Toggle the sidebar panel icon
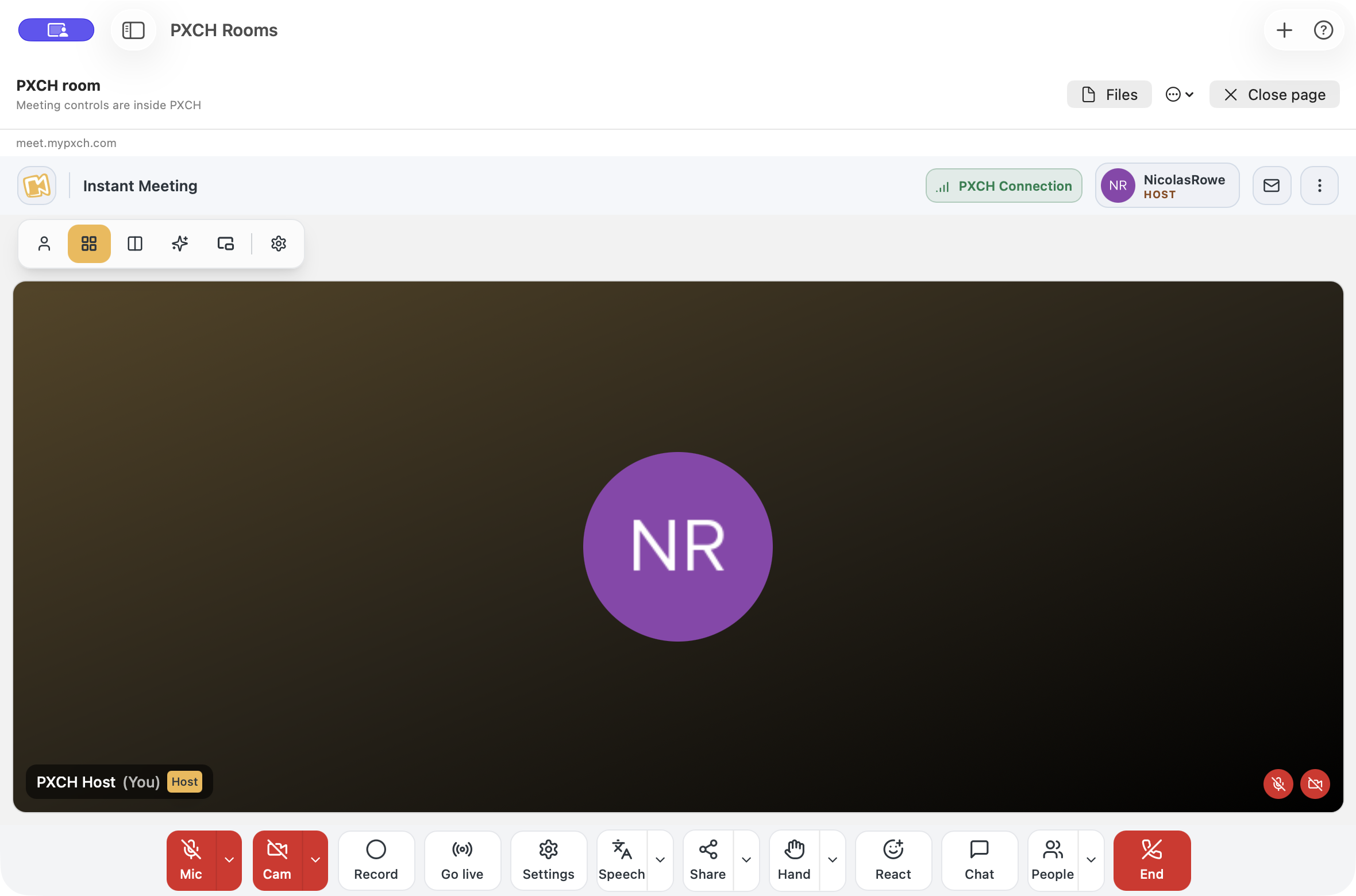 (x=133, y=30)
